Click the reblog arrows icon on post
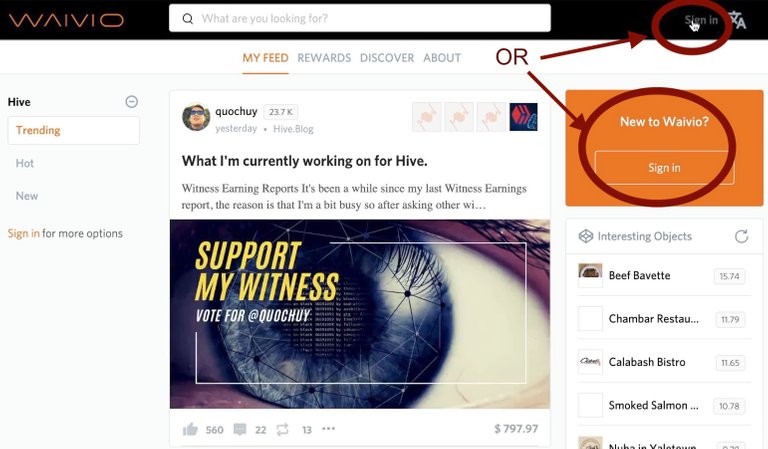Viewport: 768px width, 449px height. (x=283, y=429)
